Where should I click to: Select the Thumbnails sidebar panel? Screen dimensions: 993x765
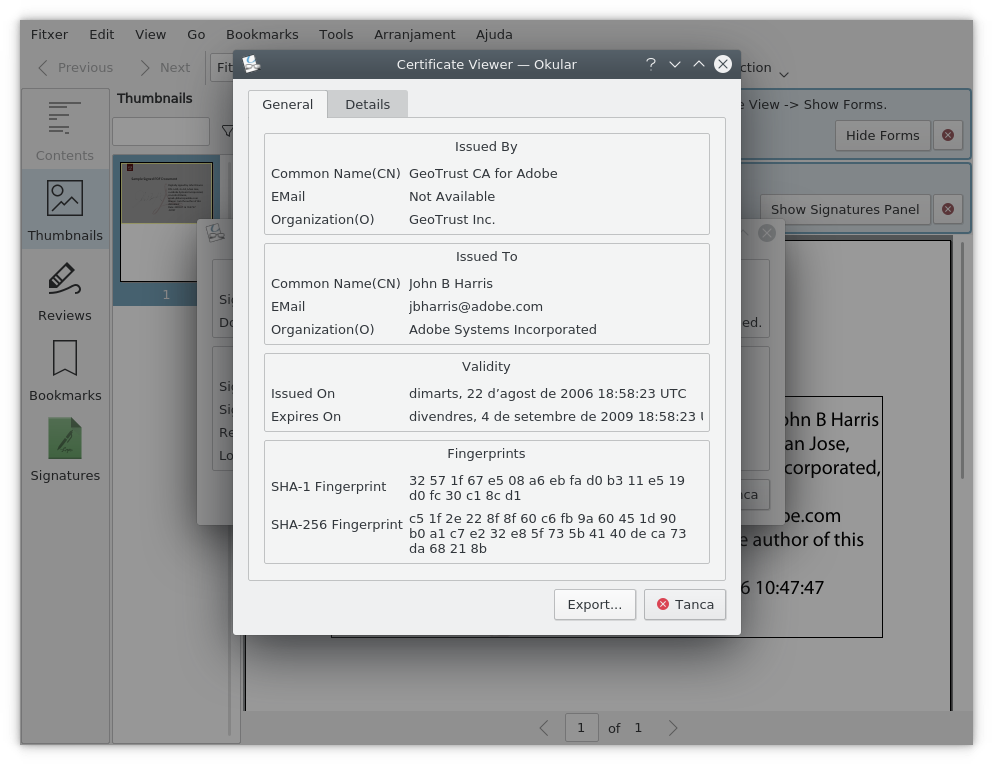(x=65, y=210)
